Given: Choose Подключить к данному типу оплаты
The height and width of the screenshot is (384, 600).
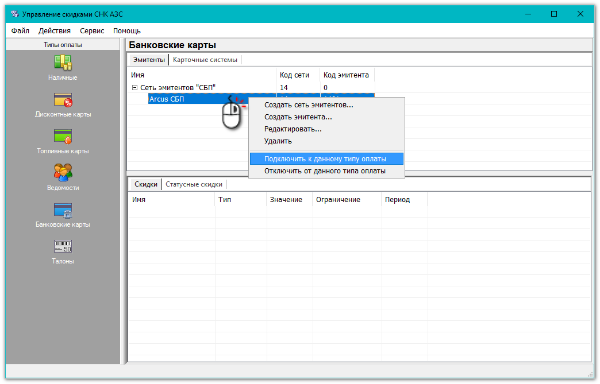Looking at the screenshot, I should (x=326, y=159).
